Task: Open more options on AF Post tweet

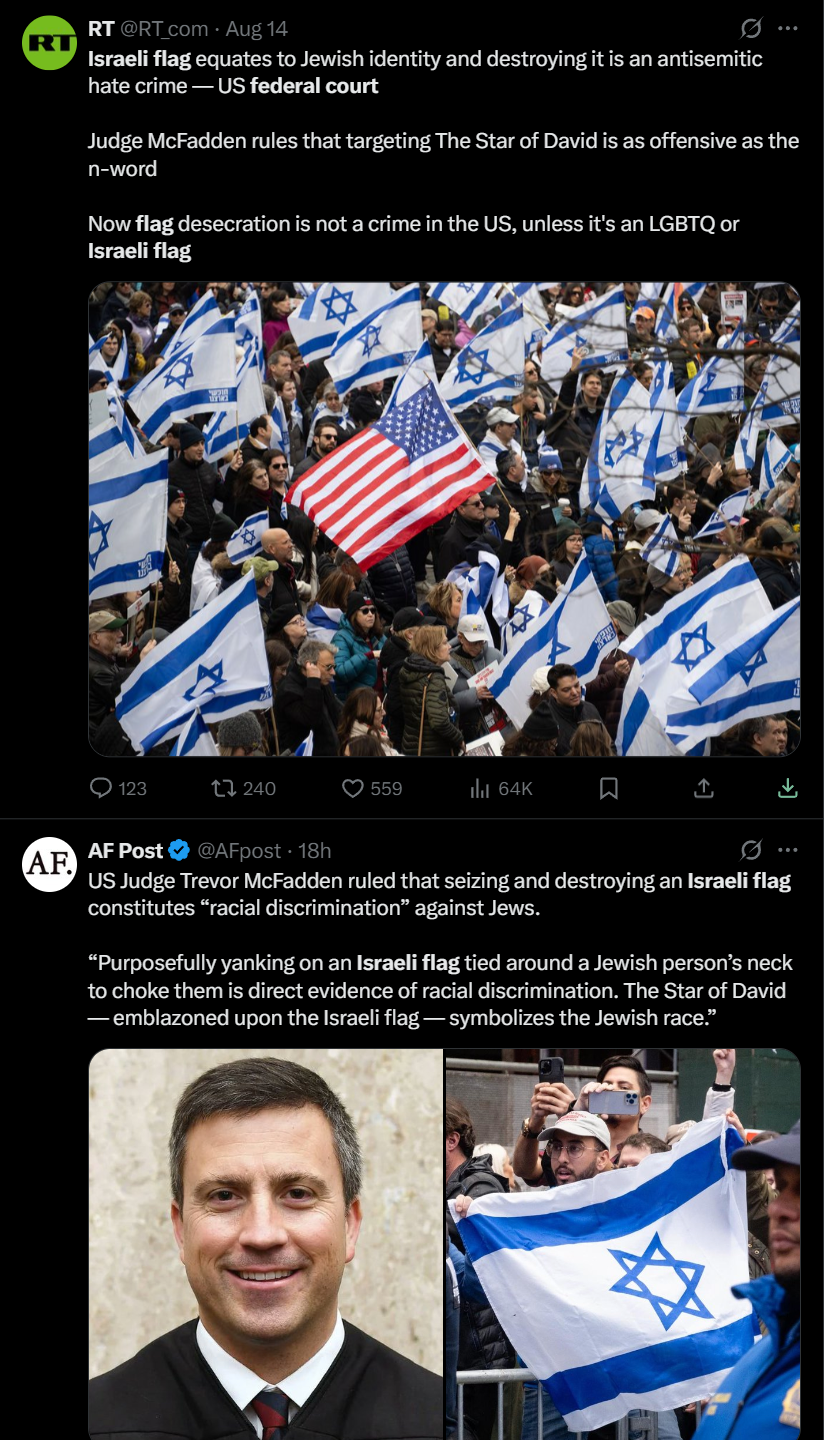Action: [x=788, y=850]
